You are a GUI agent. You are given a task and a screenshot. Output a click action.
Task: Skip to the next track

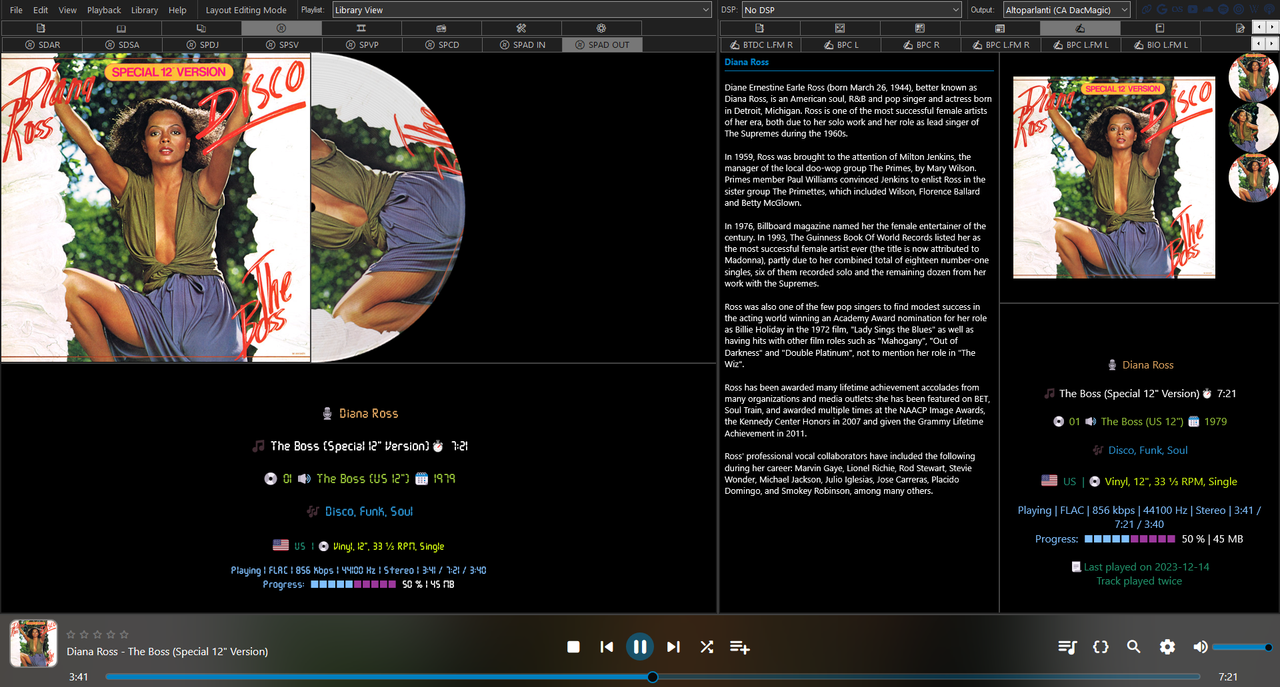(x=673, y=647)
